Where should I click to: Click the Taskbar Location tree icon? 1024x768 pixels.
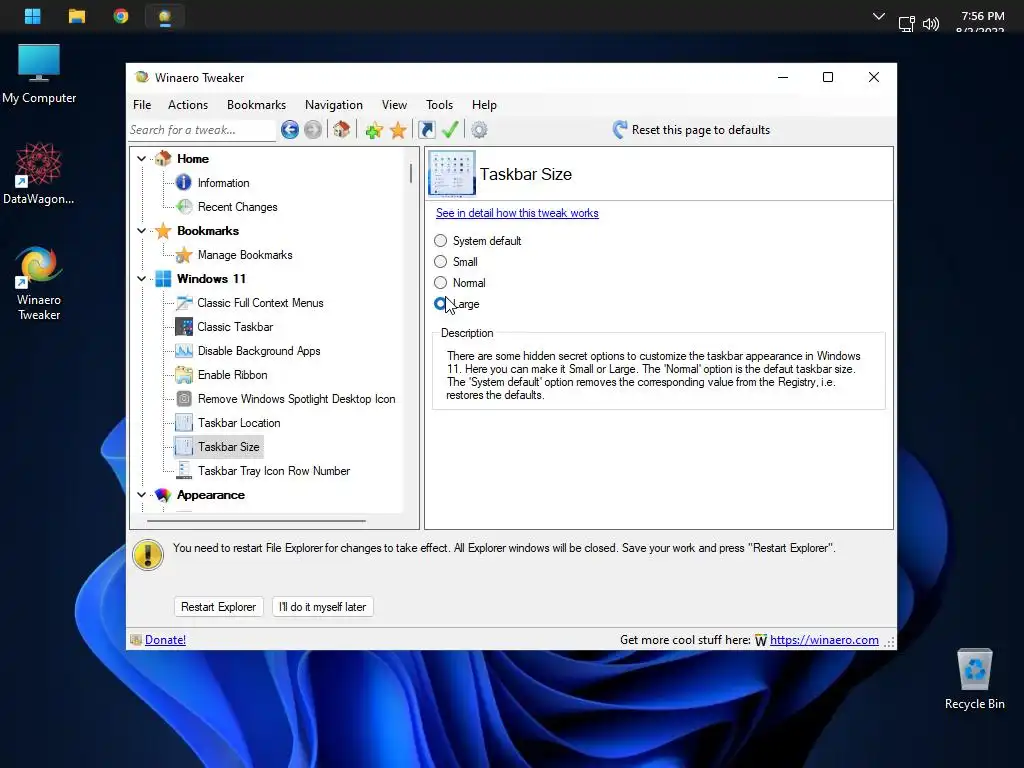click(x=184, y=423)
